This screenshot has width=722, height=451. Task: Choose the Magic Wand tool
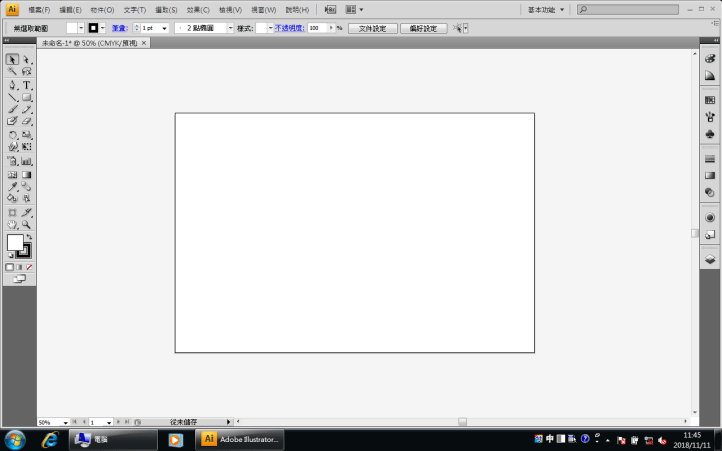13,72
